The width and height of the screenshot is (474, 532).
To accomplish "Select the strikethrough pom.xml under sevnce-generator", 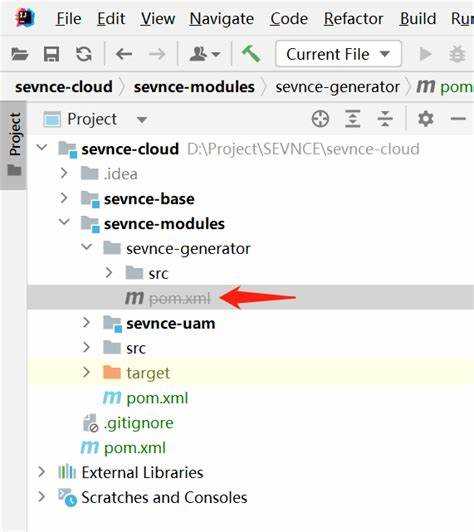I will (x=251, y=298).
